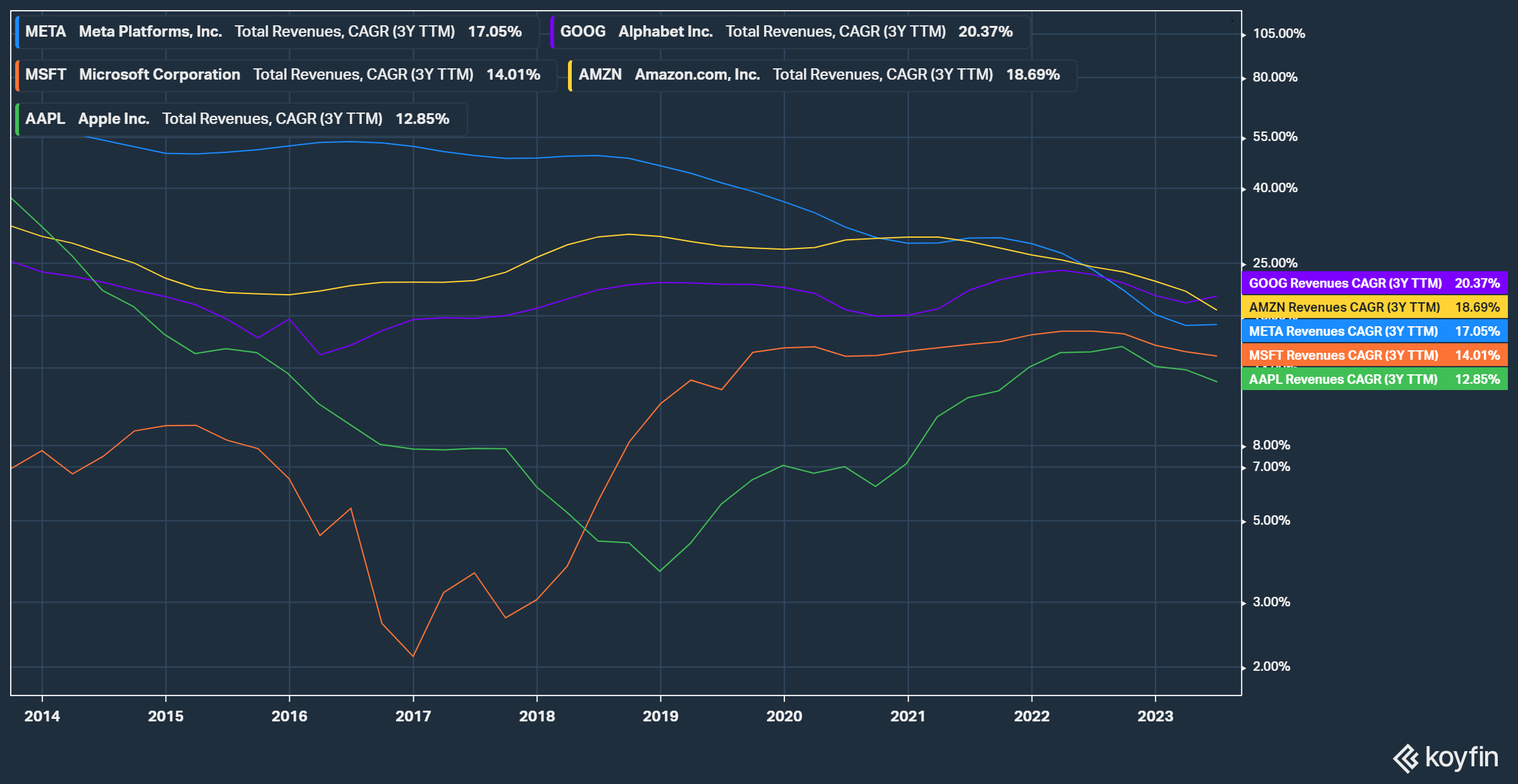The image size is (1518, 784).
Task: Click the 55.00% y-axis label
Action: 1275,137
